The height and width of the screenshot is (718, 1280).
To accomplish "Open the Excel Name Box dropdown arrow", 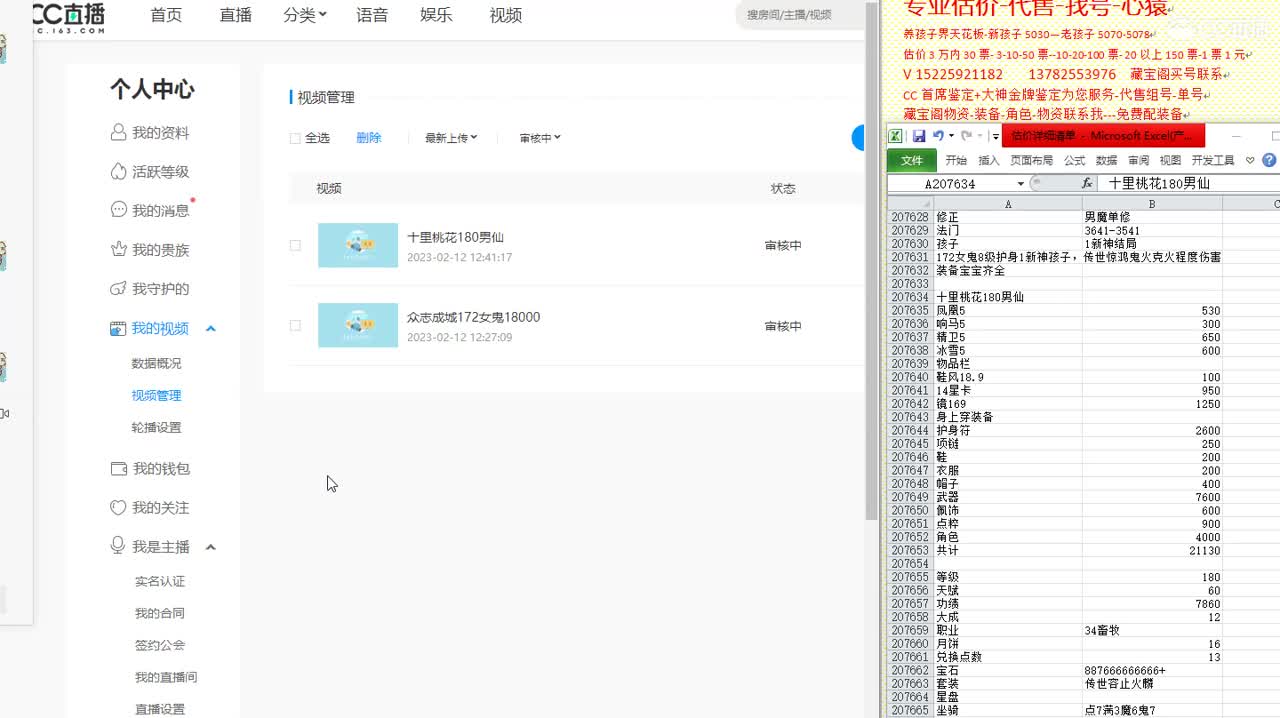I will pos(1021,184).
